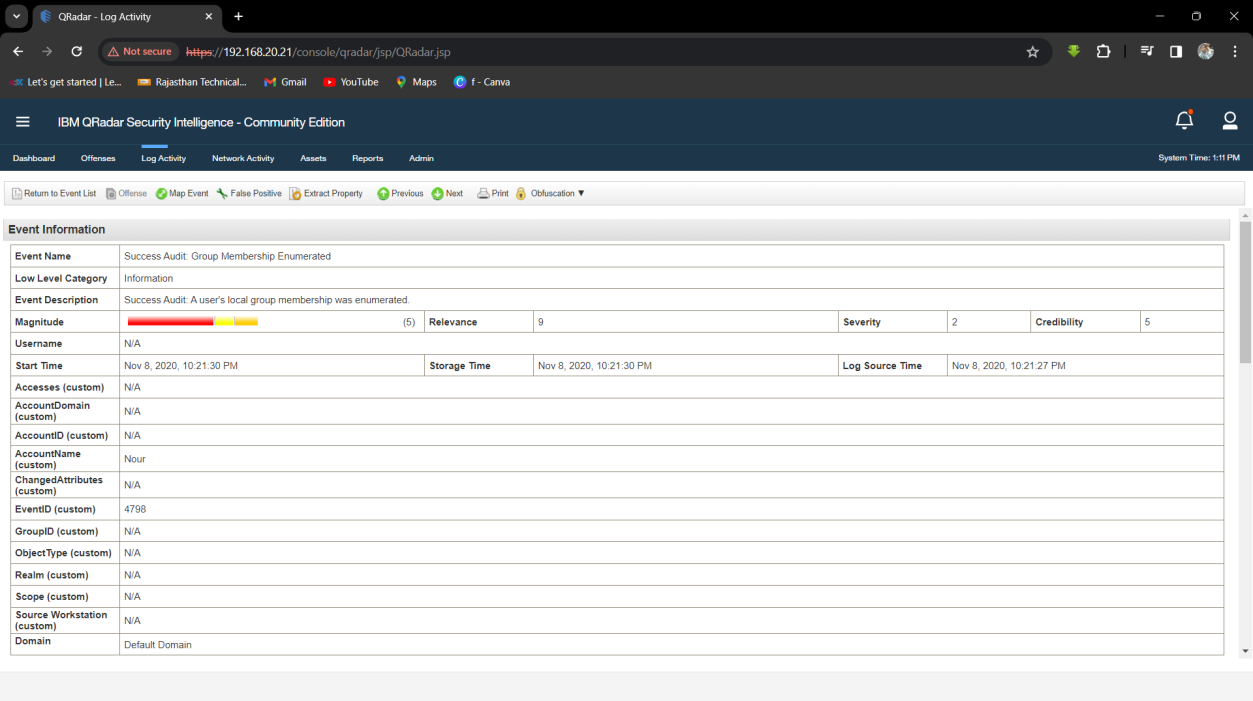Print the event details
This screenshot has height=701, width=1253.
click(x=493, y=194)
